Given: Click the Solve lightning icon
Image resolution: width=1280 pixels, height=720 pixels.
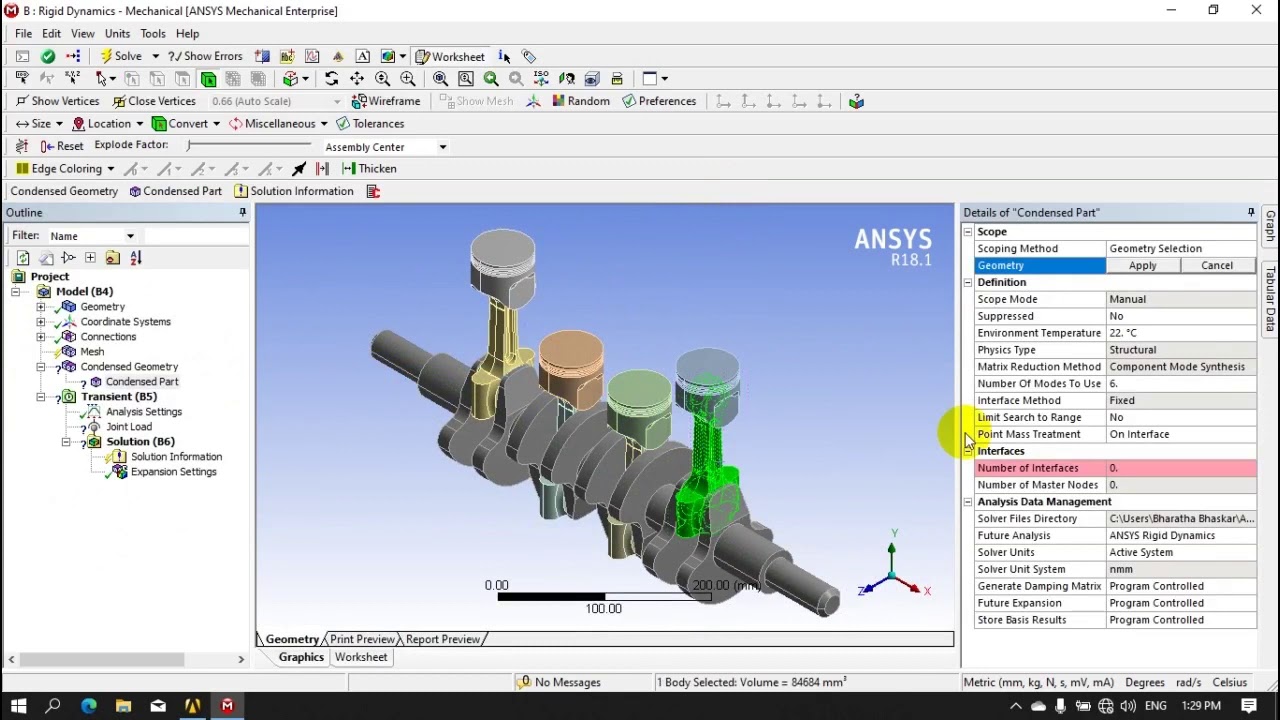Looking at the screenshot, I should 105,56.
